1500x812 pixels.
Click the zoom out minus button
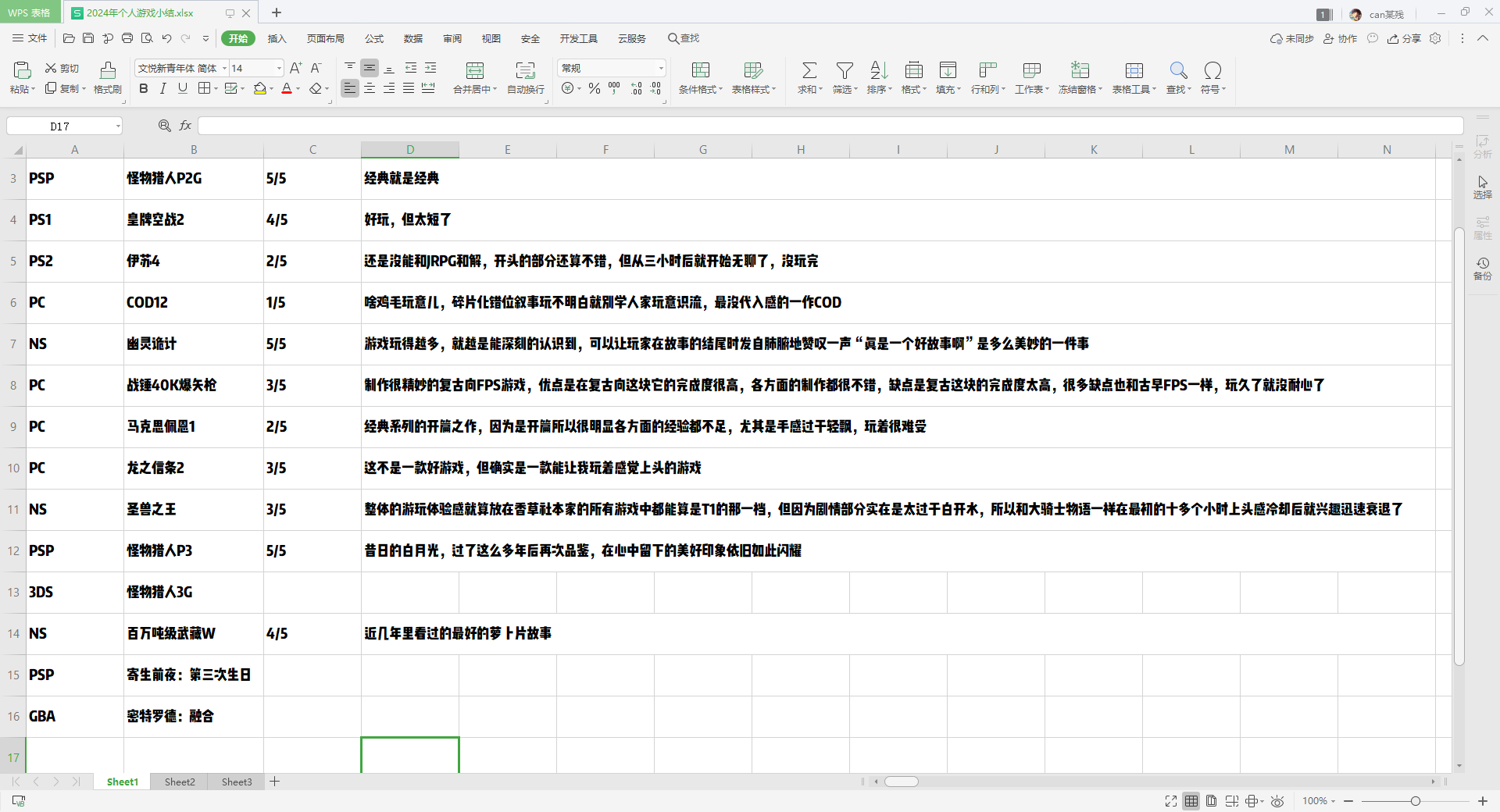coord(1348,801)
